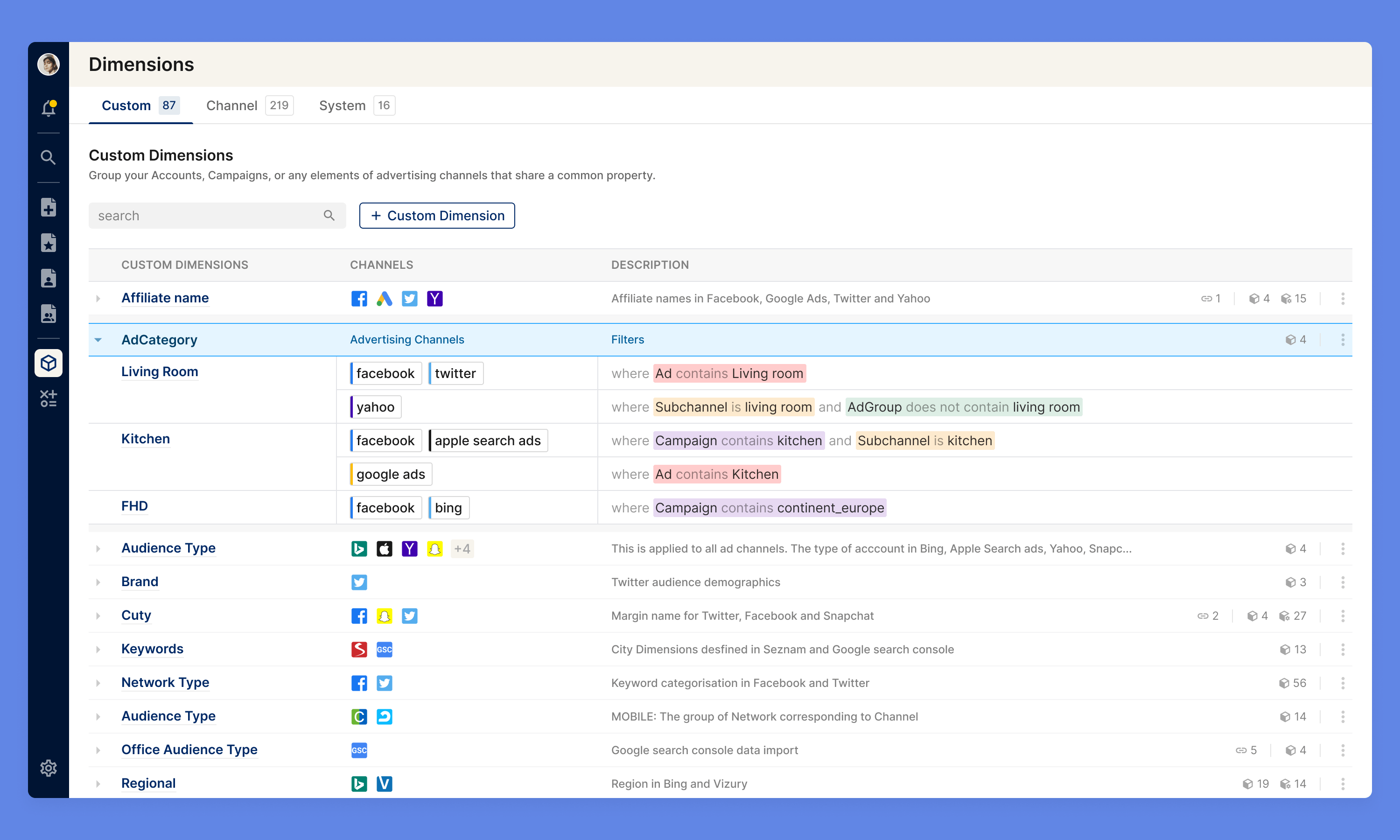Click Snapchat icon in first Audience Type row
This screenshot has width=1400, height=840.
coord(434,548)
